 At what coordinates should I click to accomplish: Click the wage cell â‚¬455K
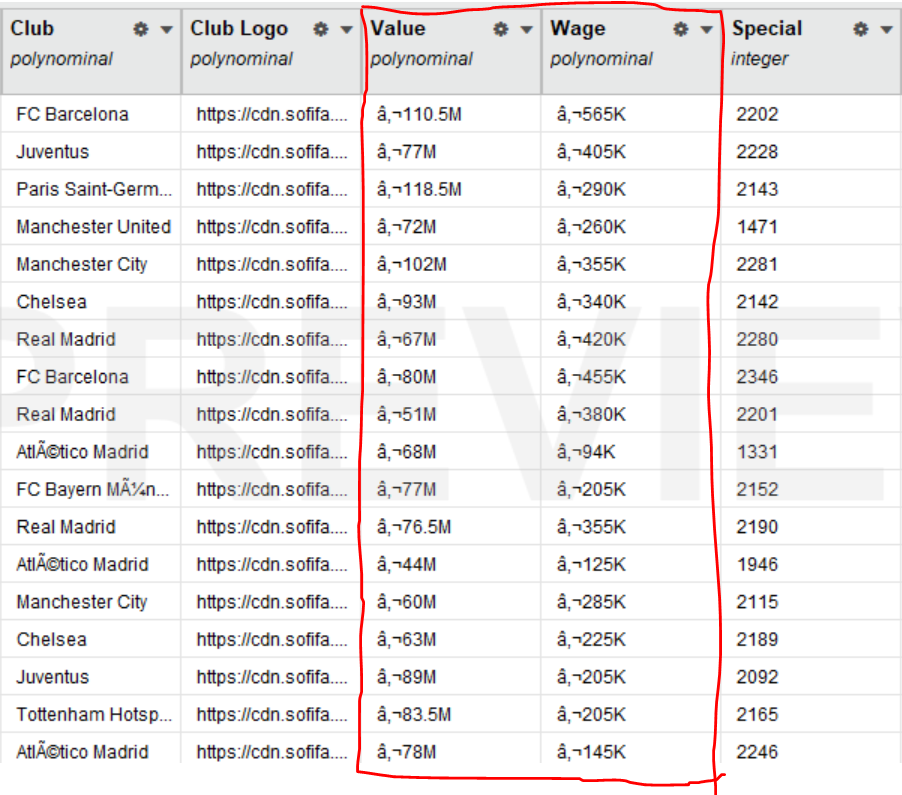click(591, 377)
